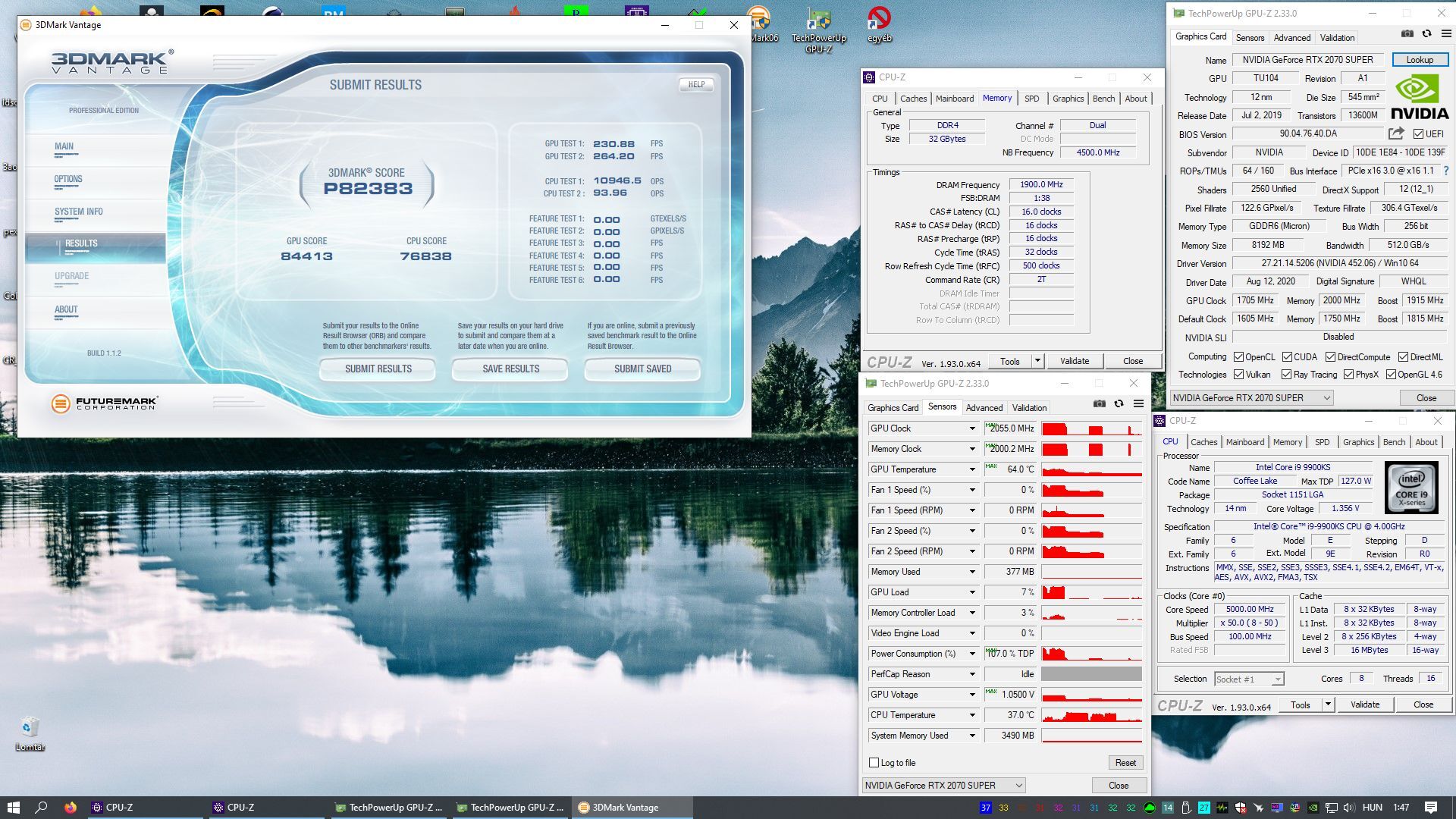
Task: Click the refresh icon in GPU-Z Sensors window
Action: (1119, 404)
